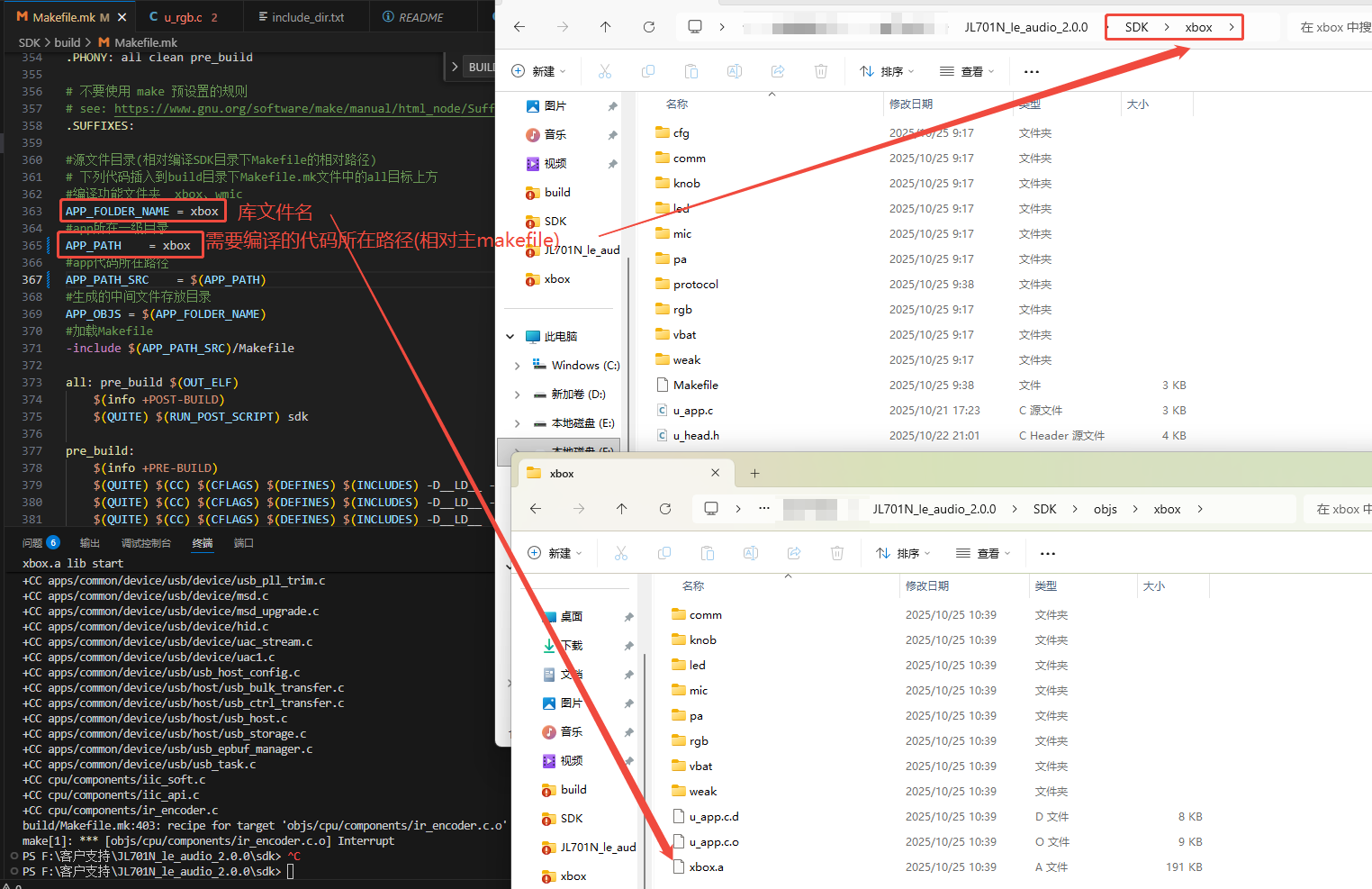Select the Makefile file in the upper Explorer window
The height and width of the screenshot is (889, 1372).
[x=696, y=386]
